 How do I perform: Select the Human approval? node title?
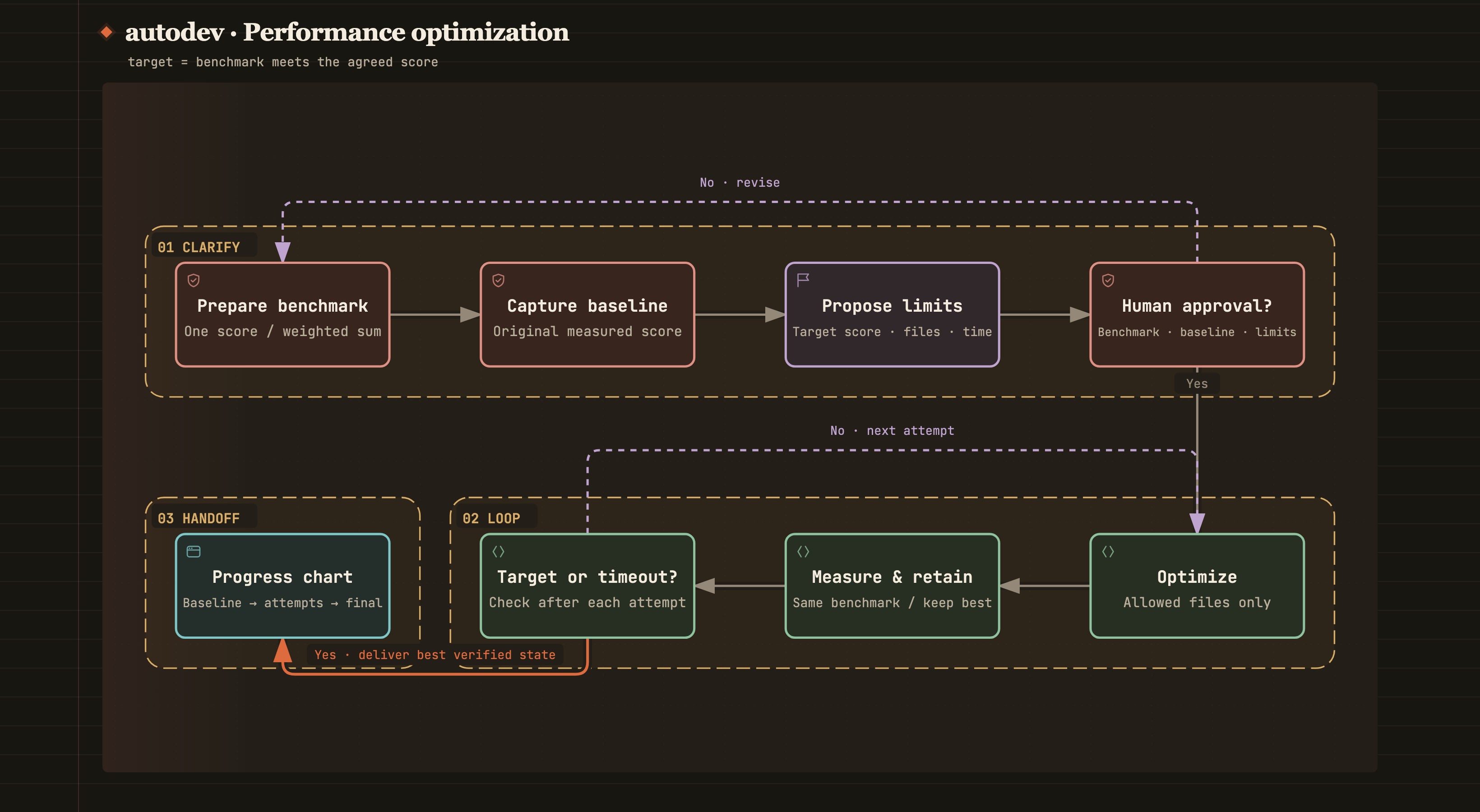pyautogui.click(x=1197, y=305)
